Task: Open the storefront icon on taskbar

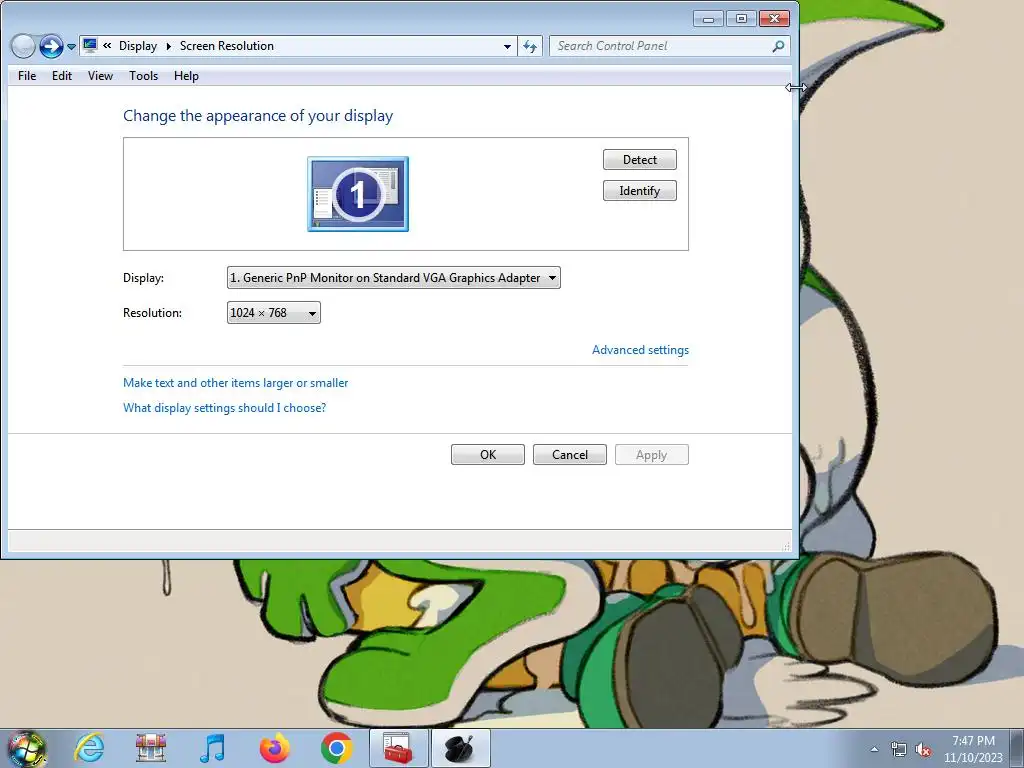Action: tap(151, 748)
